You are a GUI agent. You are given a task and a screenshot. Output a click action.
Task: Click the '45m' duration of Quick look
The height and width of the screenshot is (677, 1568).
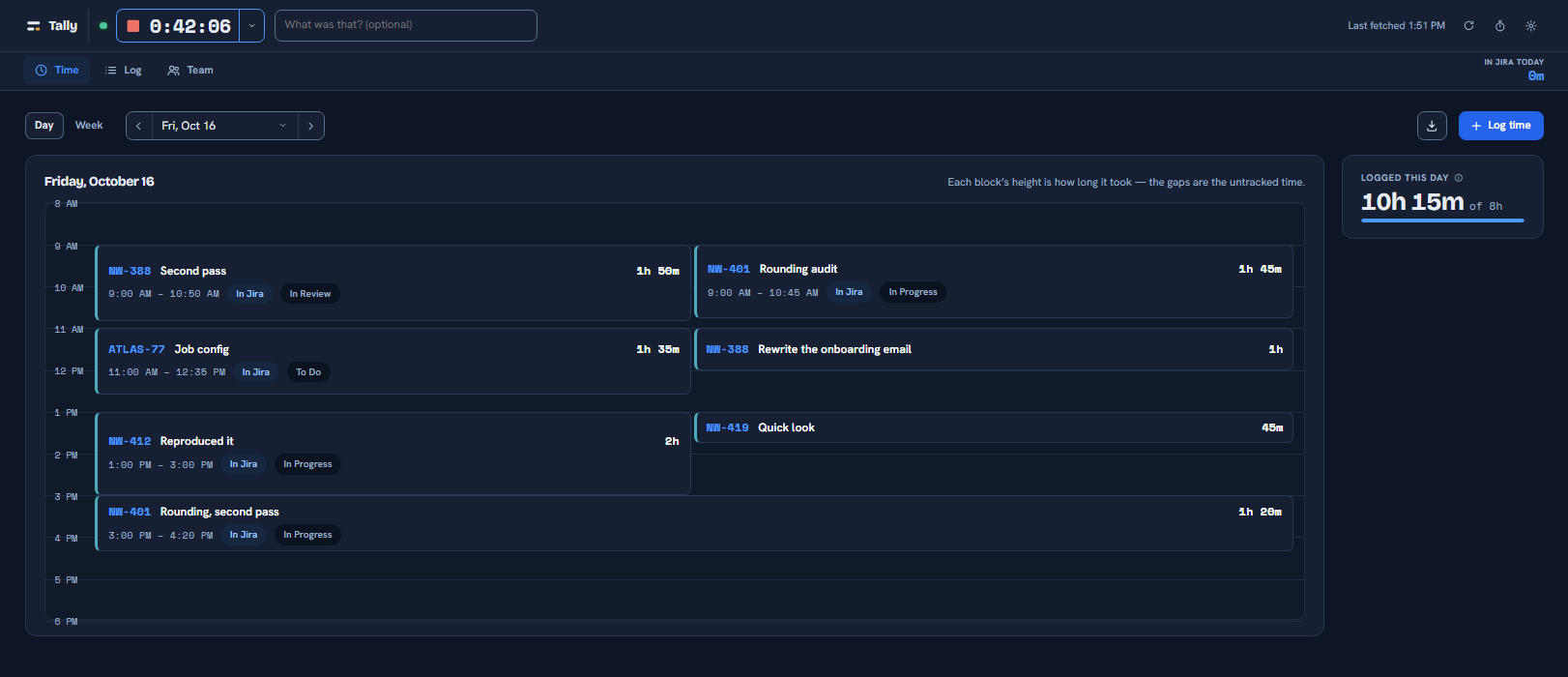click(1272, 427)
